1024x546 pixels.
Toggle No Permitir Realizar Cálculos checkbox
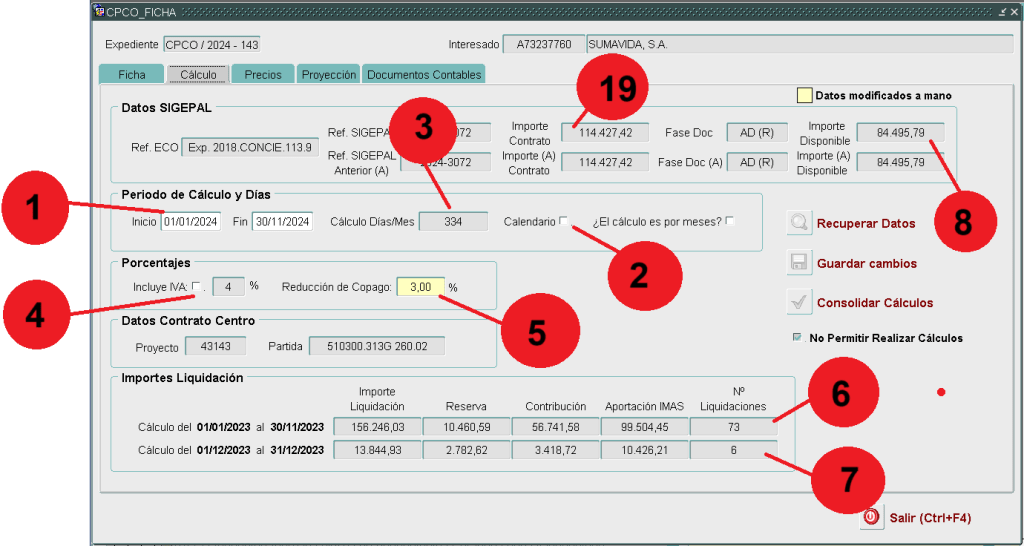point(797,338)
